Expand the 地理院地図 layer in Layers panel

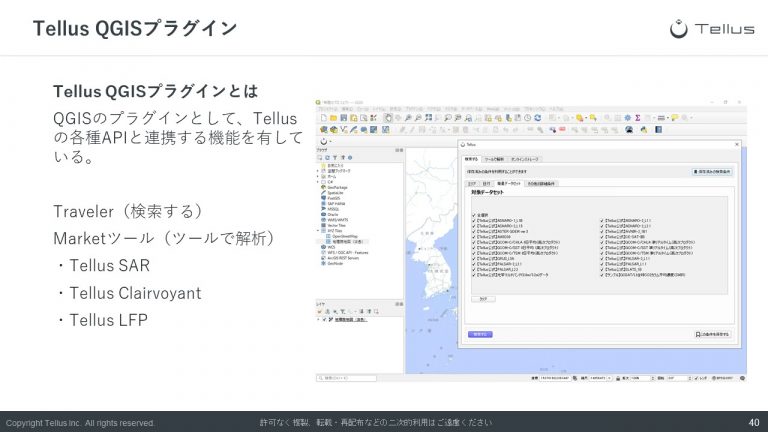pos(318,319)
